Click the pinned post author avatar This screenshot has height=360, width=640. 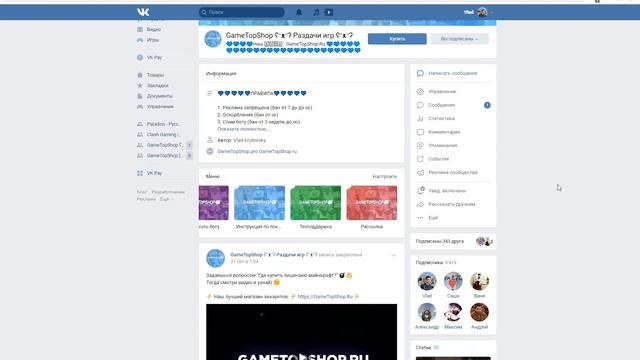(x=215, y=258)
